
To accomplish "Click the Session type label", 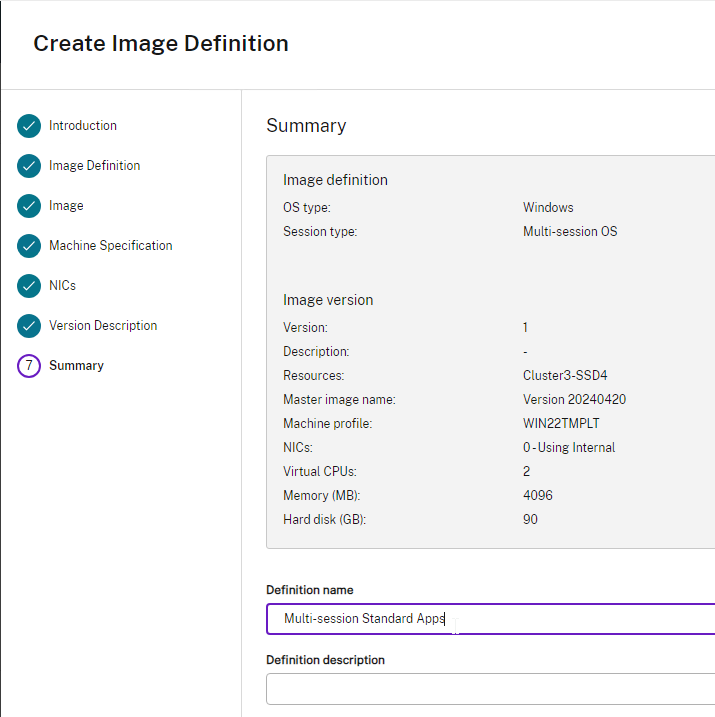I will (x=320, y=231).
